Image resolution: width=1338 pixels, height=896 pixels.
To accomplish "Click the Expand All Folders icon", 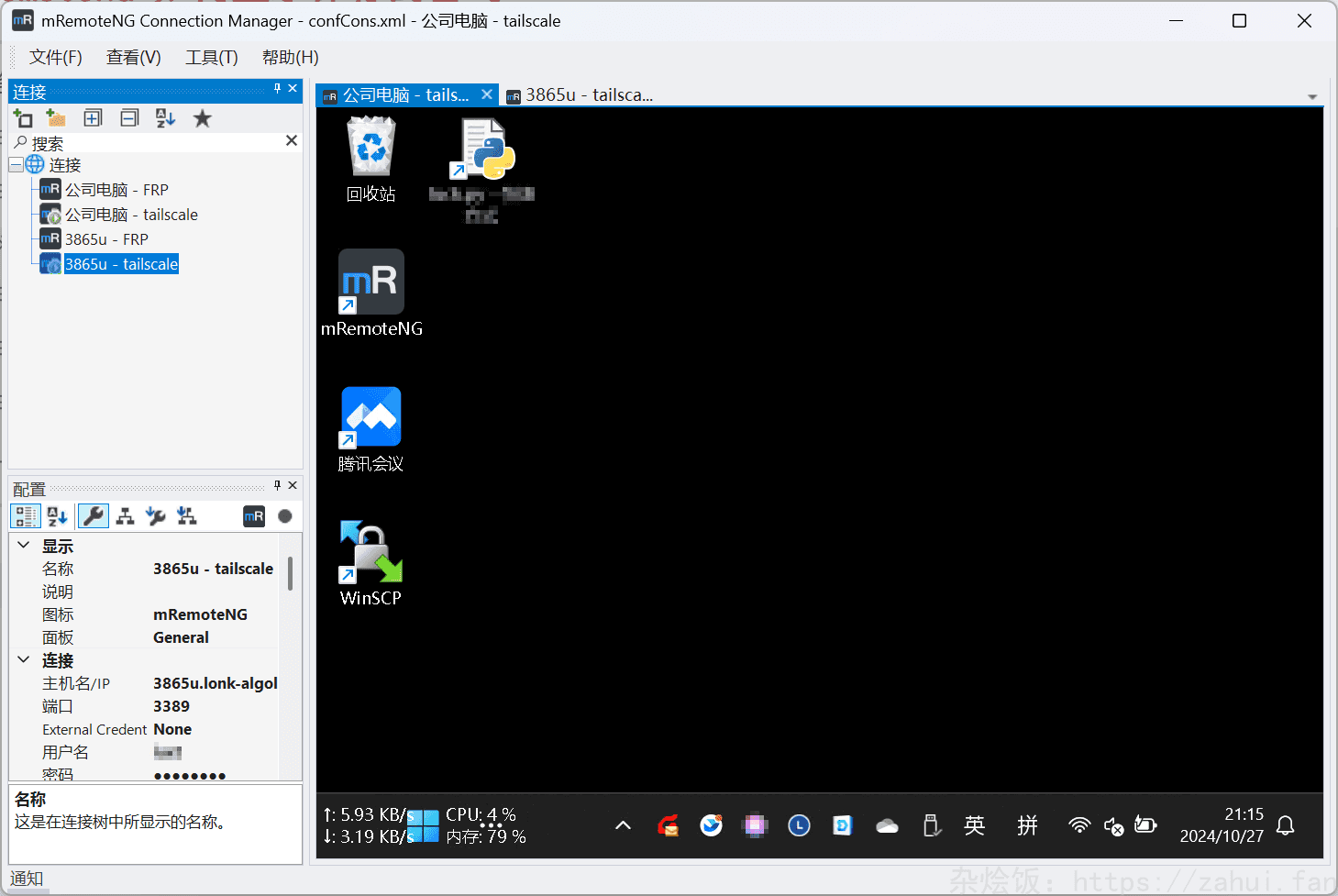I will 93,118.
